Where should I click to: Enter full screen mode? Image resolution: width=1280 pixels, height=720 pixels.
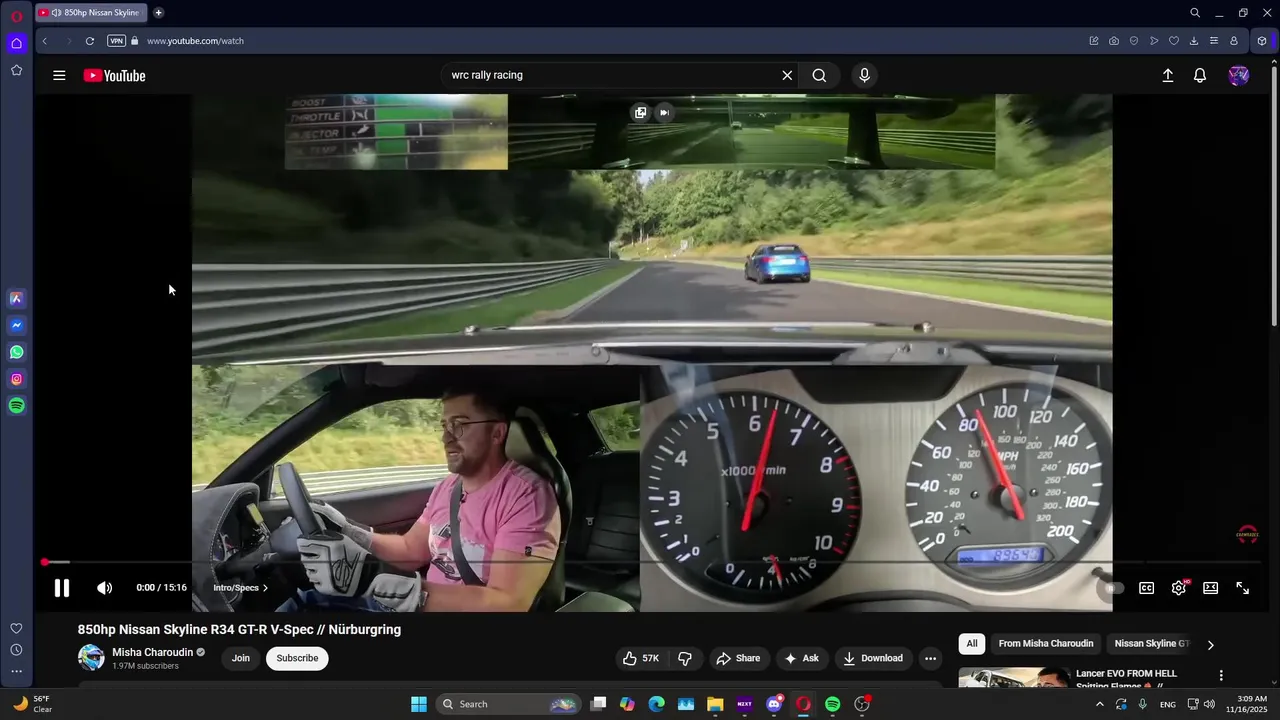[x=1243, y=588]
